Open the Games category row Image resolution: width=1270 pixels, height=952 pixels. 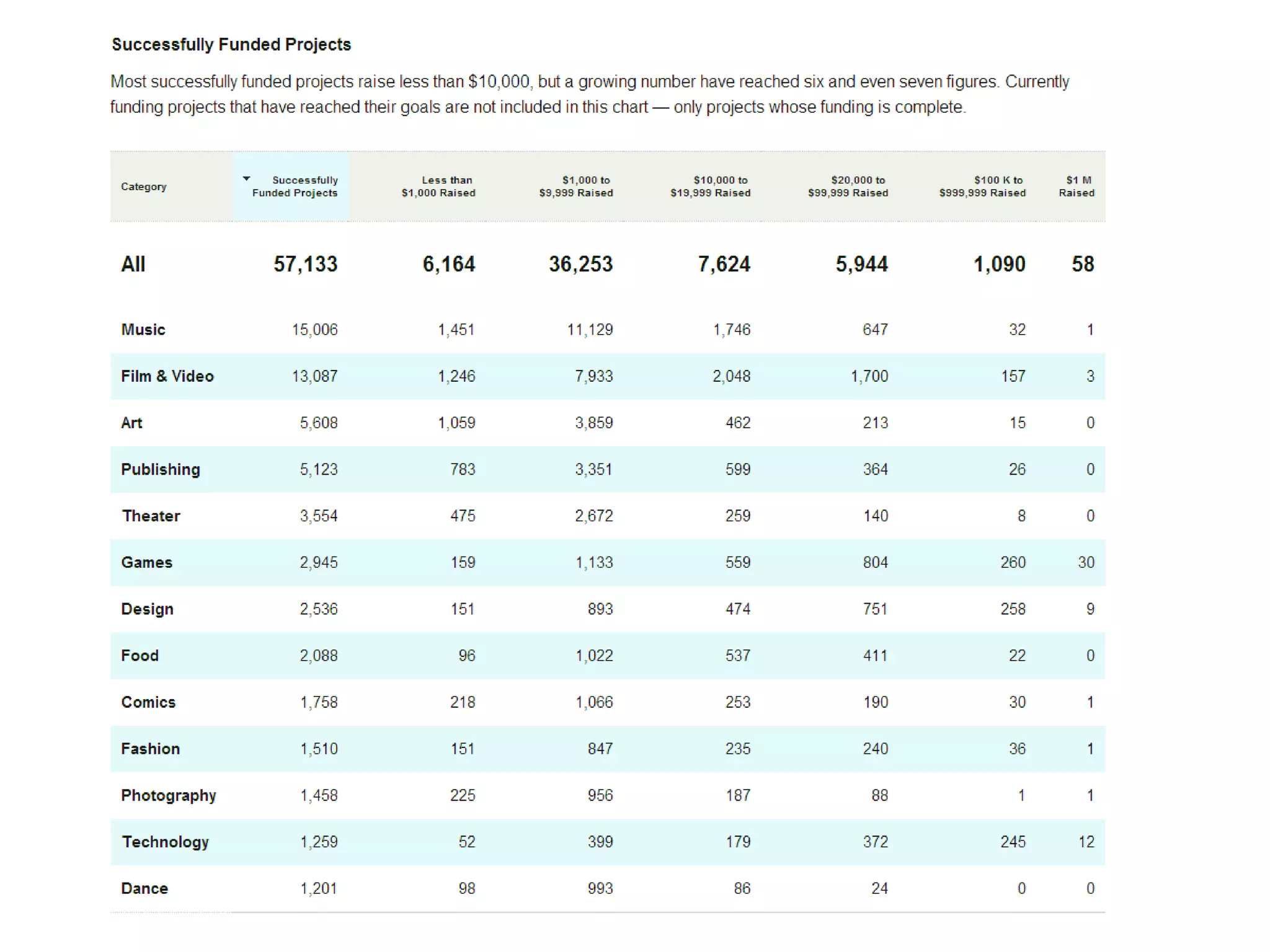[x=147, y=562]
